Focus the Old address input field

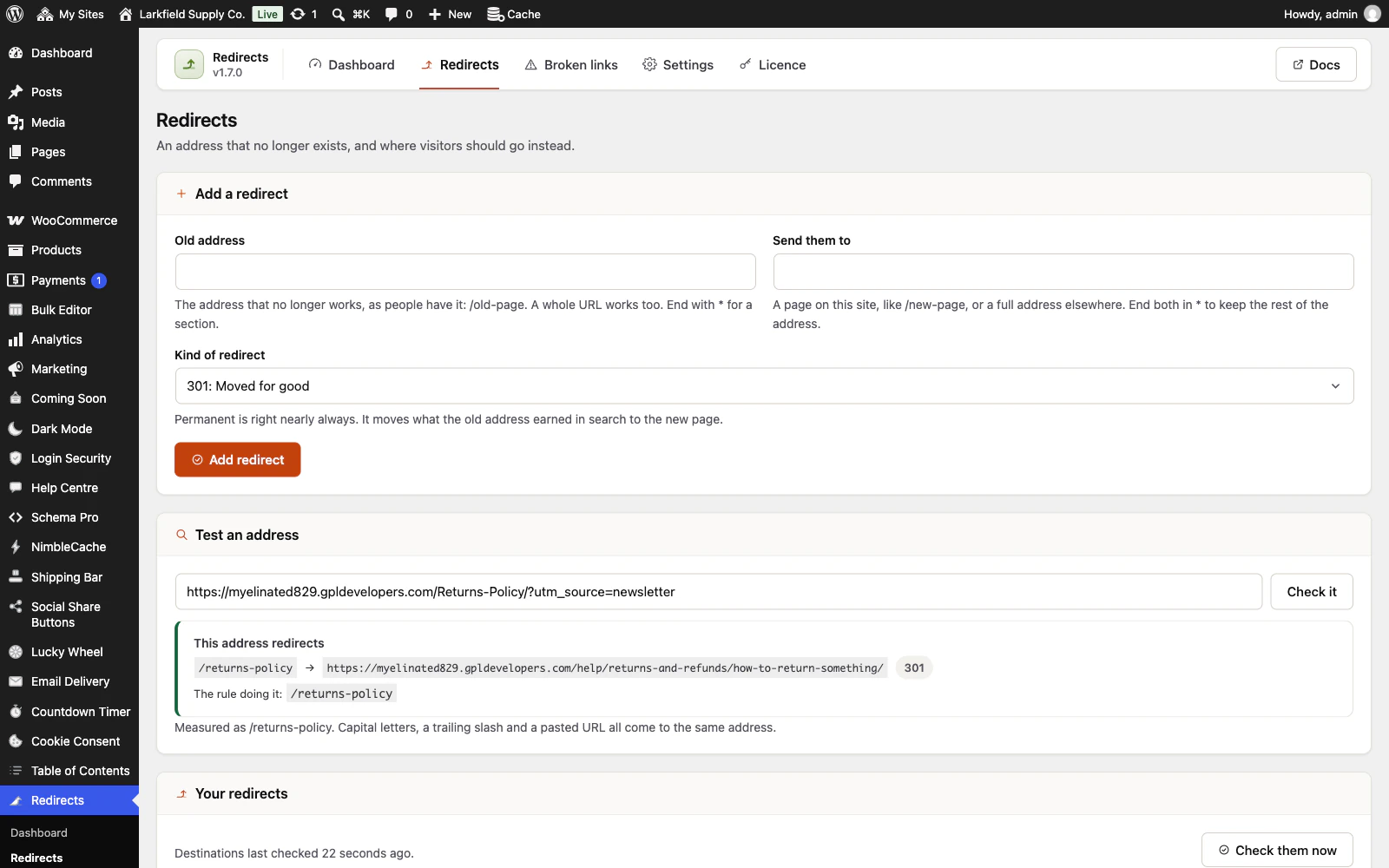[465, 272]
